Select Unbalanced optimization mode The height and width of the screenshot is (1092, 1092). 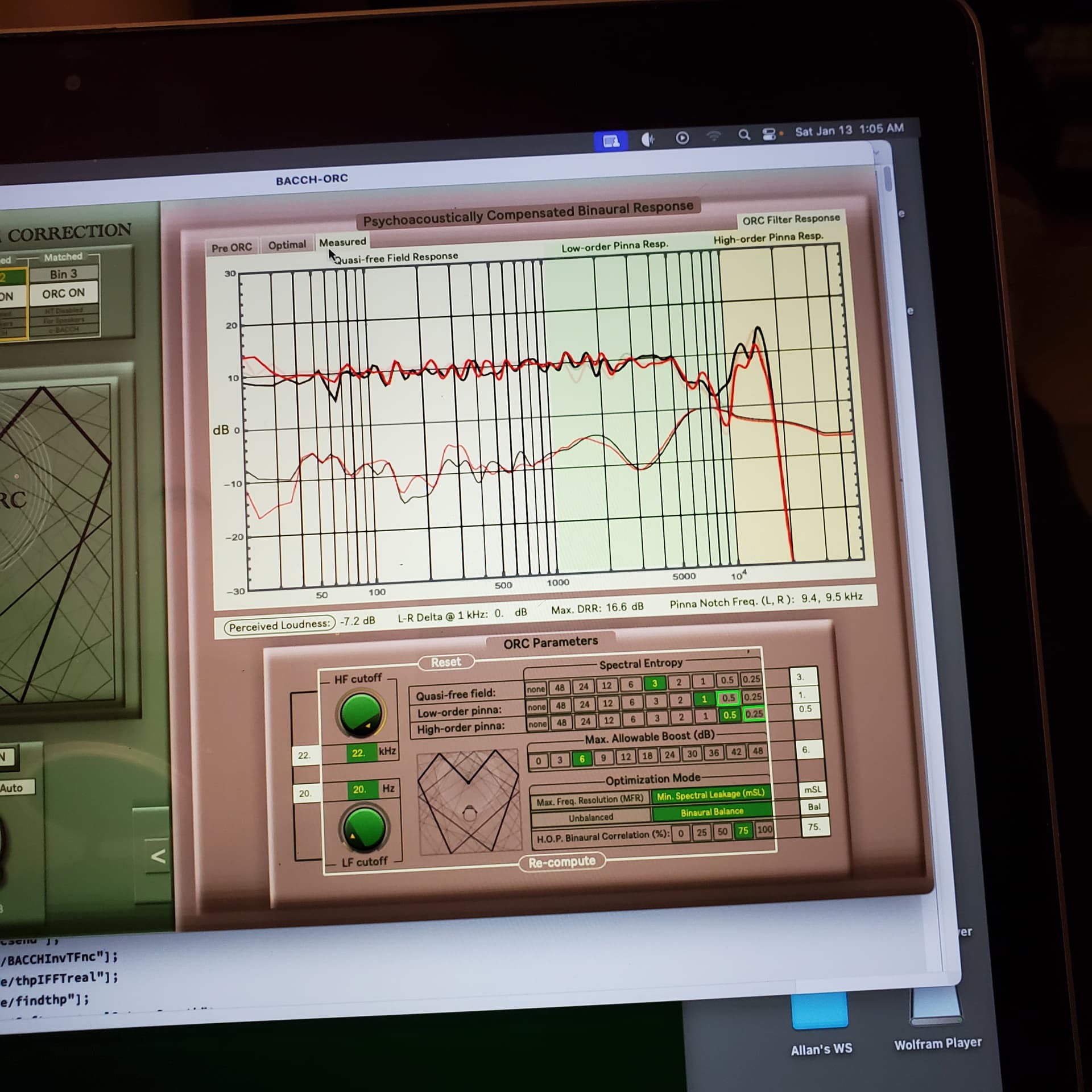[591, 817]
